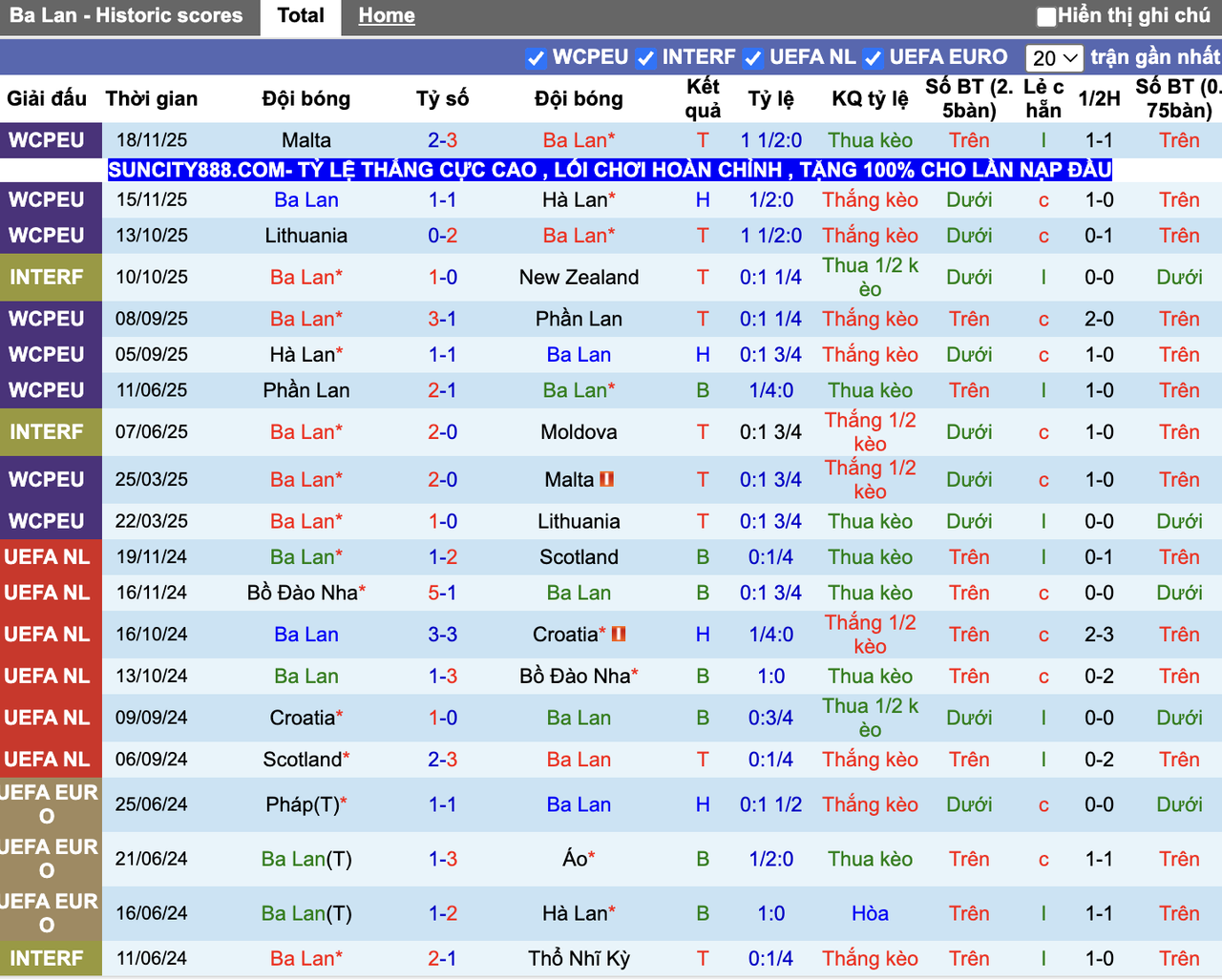Select the Total tab
The image size is (1222, 980).
click(x=301, y=16)
